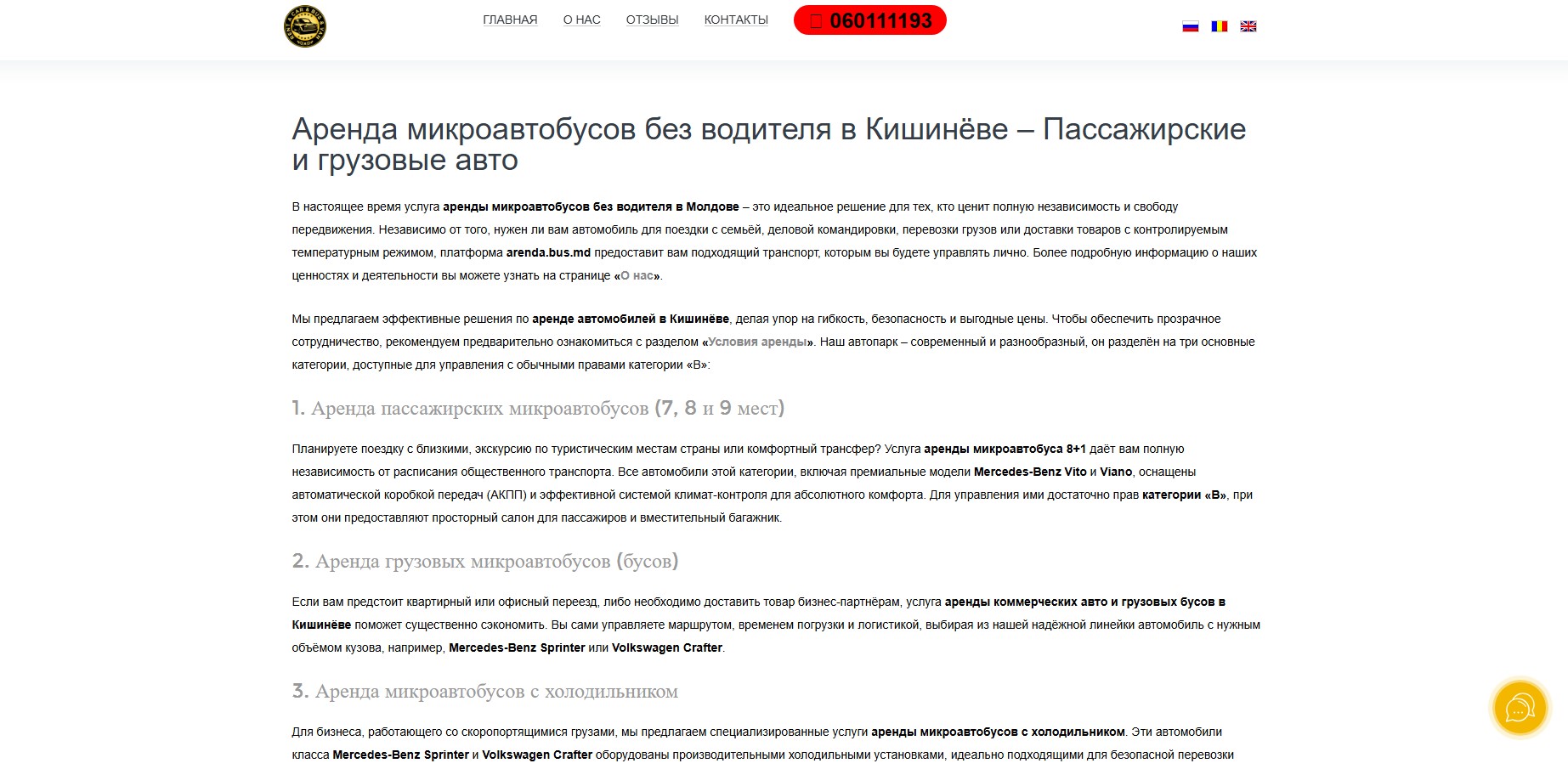This screenshot has width=1568, height=769.
Task: Click the round car rental logo
Action: 305,26
